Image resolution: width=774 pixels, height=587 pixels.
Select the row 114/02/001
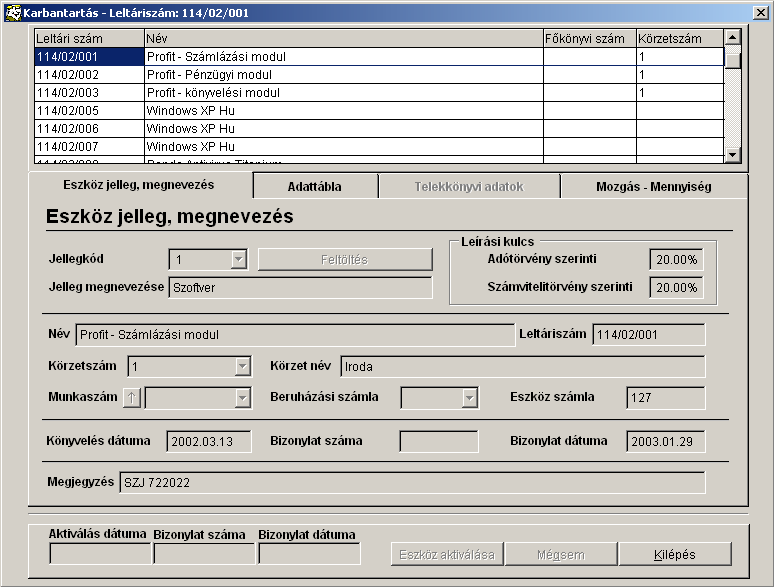pyautogui.click(x=379, y=56)
